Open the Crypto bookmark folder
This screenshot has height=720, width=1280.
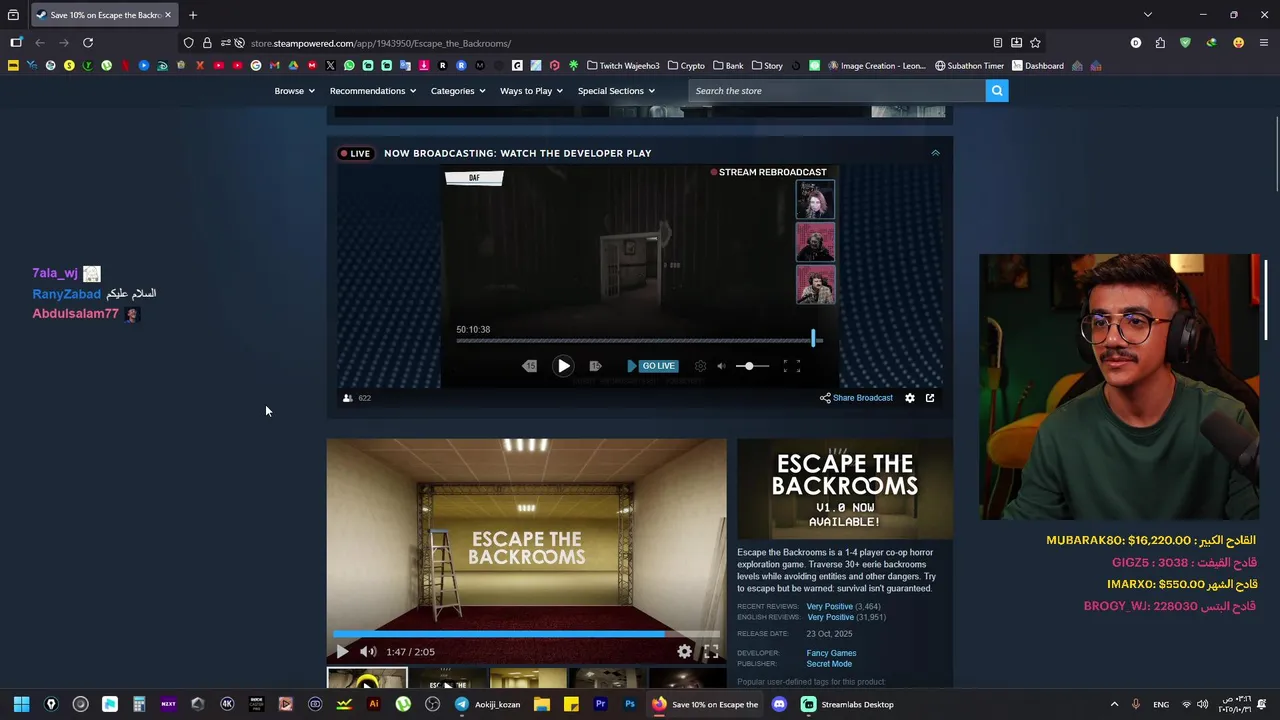tap(686, 66)
